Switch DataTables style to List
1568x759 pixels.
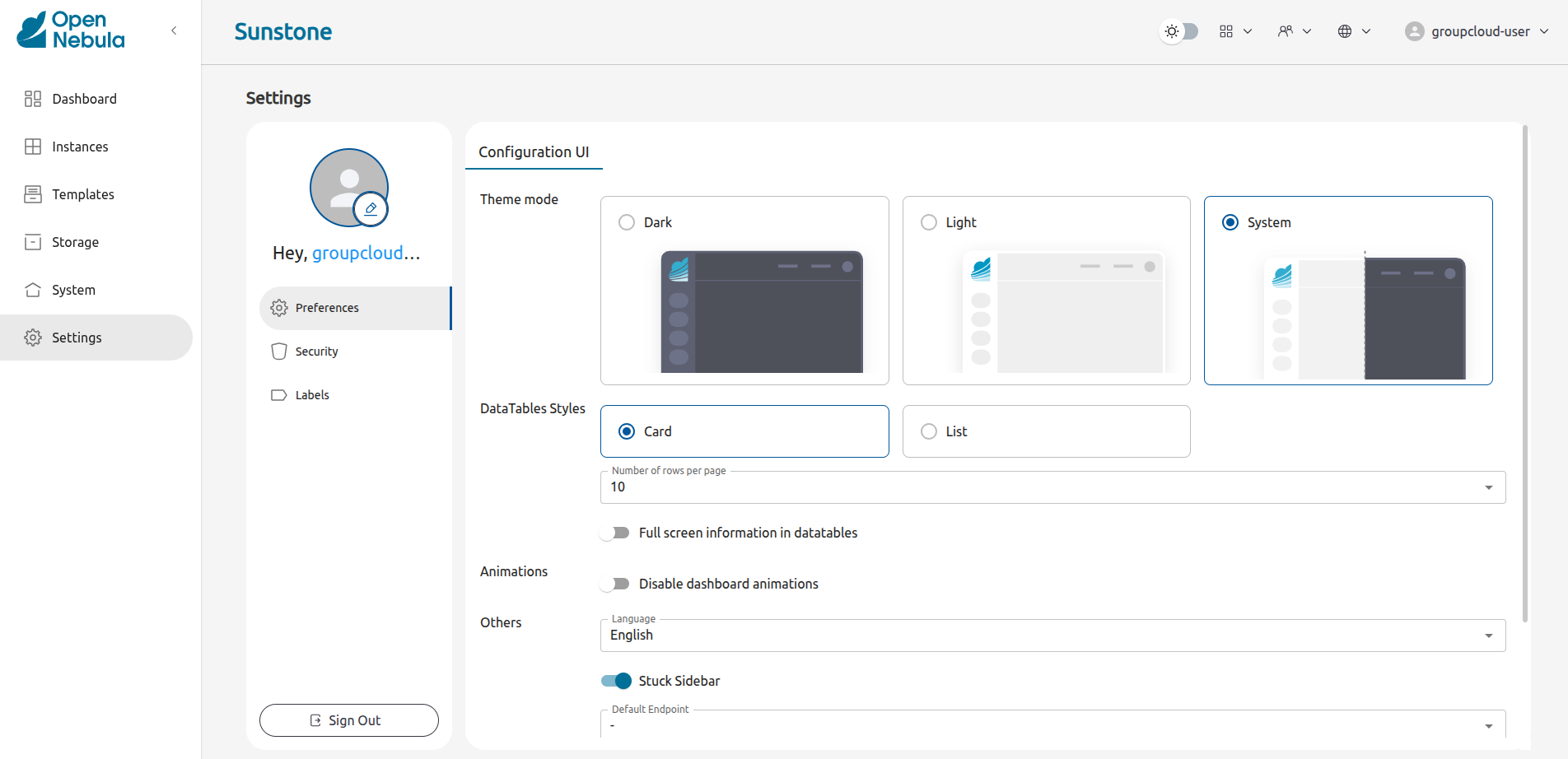click(x=929, y=431)
